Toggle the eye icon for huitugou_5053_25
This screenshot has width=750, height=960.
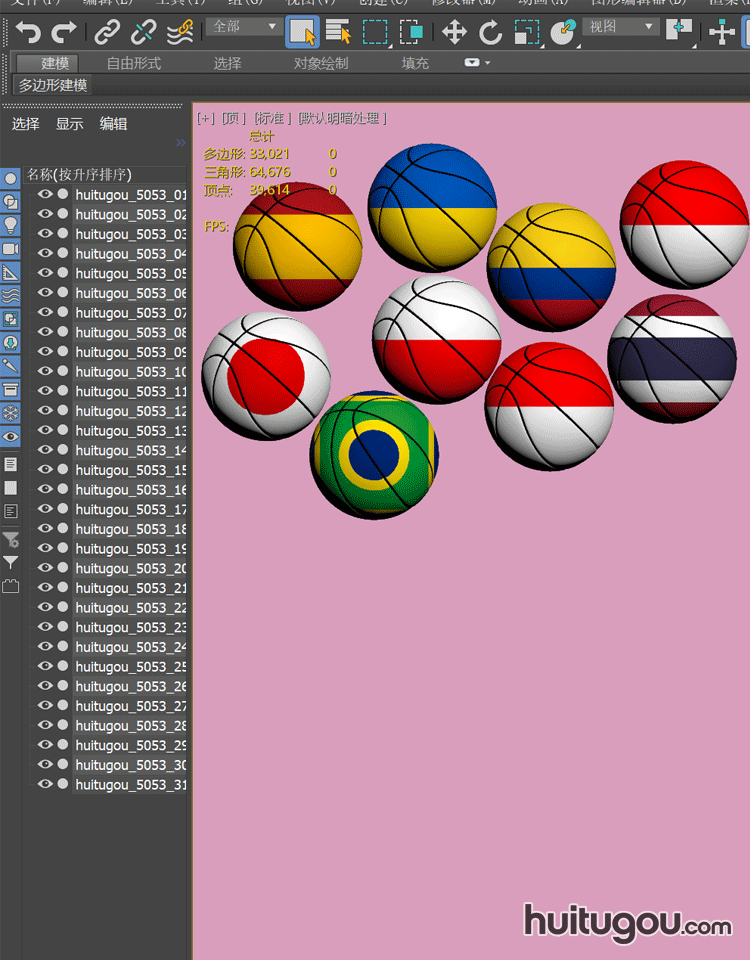tap(45, 666)
